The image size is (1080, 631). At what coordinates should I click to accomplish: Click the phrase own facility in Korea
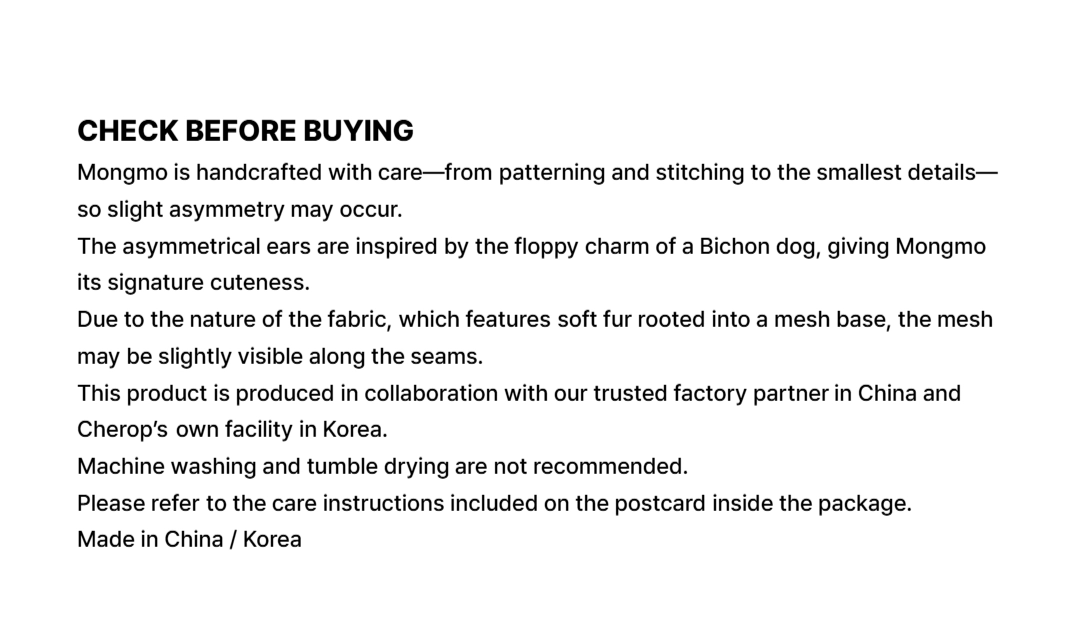tap(281, 430)
